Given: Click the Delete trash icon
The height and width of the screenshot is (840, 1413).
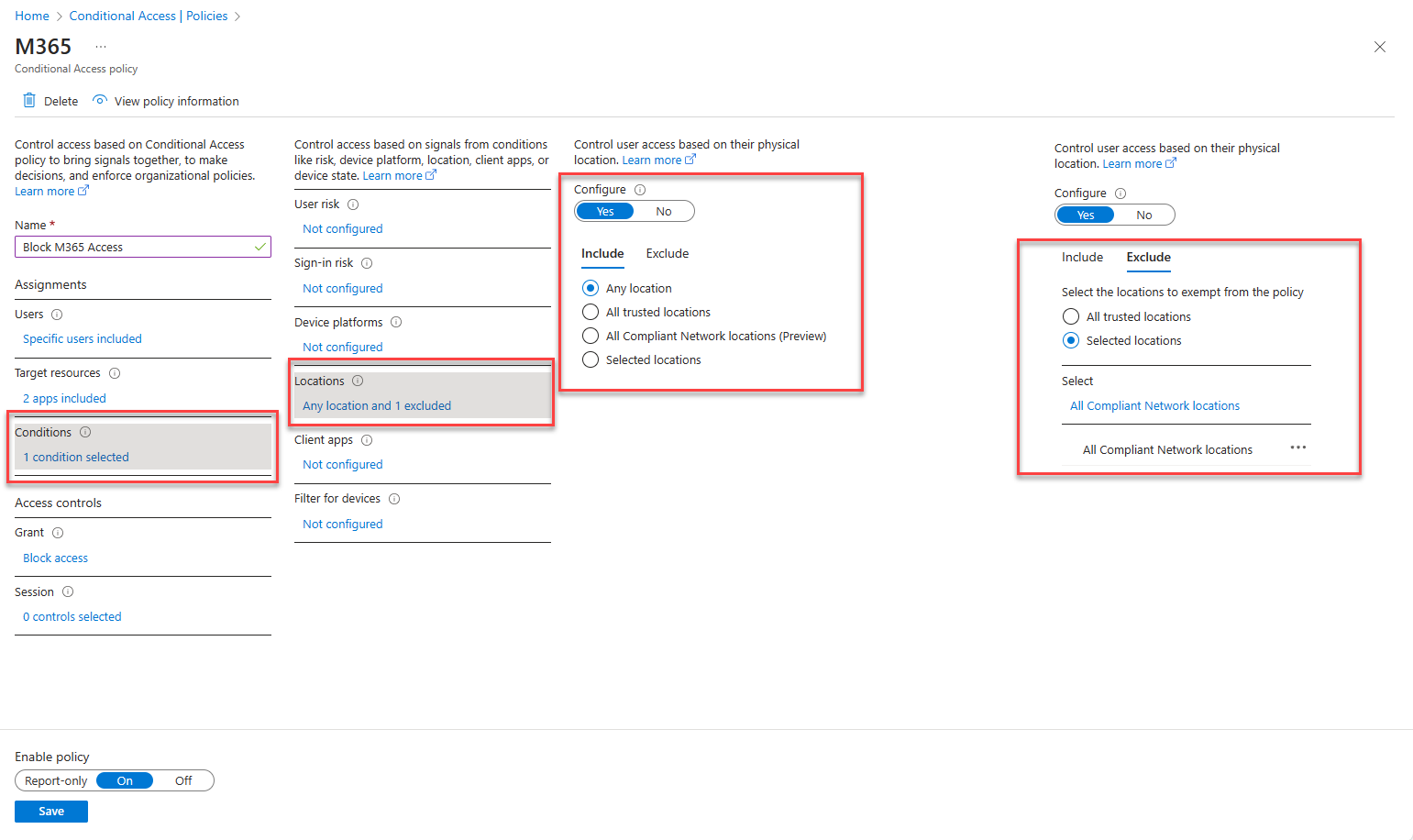Looking at the screenshot, I should click(x=29, y=101).
